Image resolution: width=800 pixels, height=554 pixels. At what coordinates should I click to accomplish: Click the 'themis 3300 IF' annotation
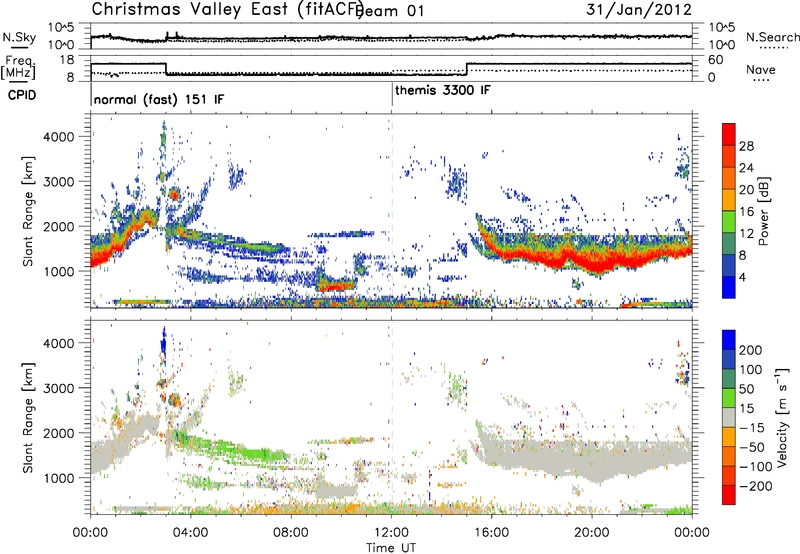click(x=443, y=90)
